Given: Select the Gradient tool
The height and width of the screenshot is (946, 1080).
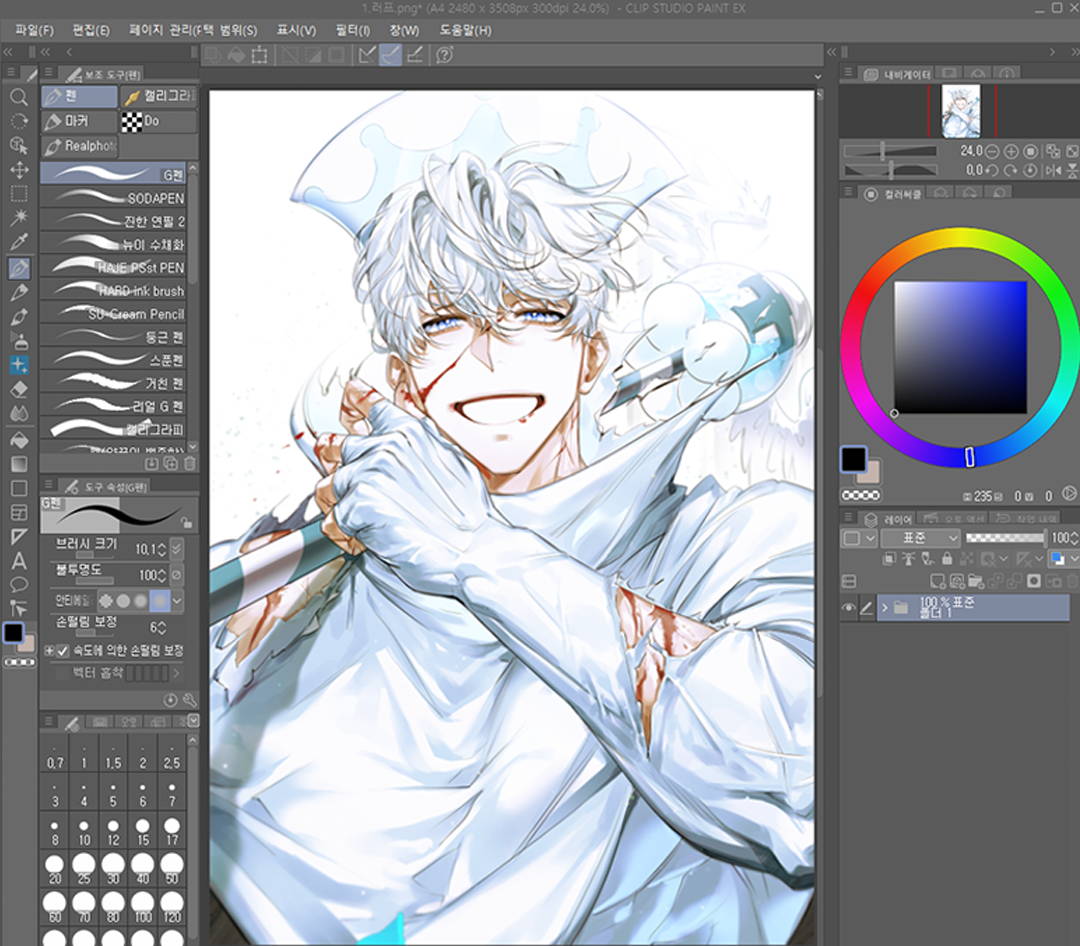Looking at the screenshot, I should [19, 464].
